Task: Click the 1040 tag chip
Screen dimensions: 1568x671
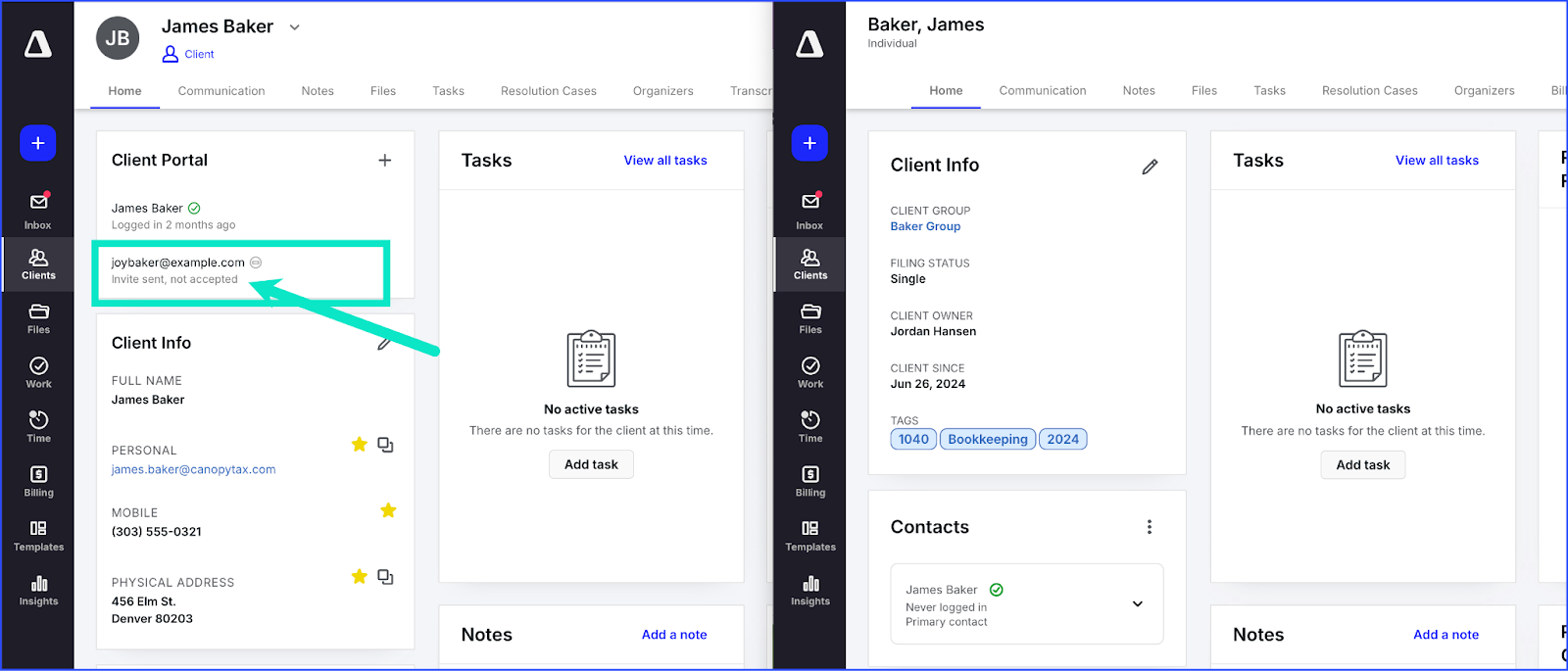Action: pyautogui.click(x=913, y=439)
